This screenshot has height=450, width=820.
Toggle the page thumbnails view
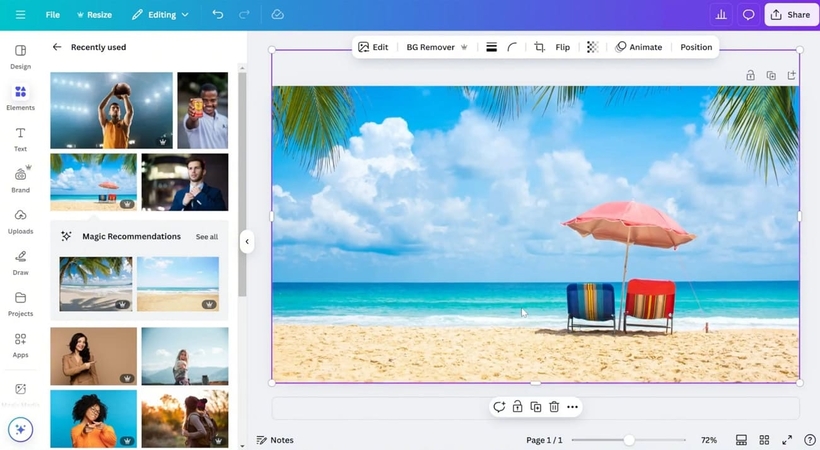[x=741, y=440]
